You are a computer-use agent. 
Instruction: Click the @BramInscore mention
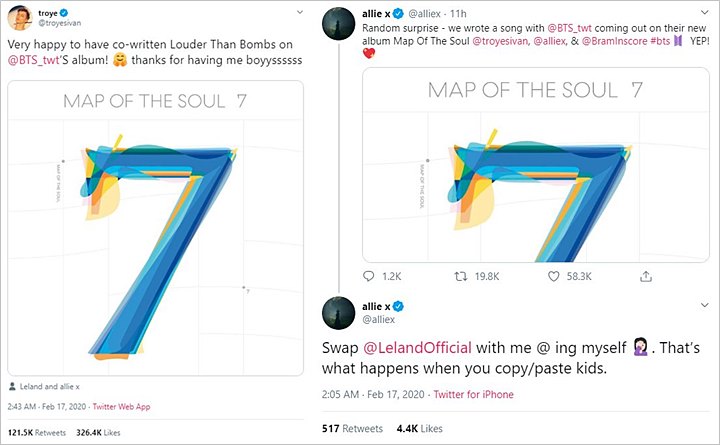tap(614, 41)
